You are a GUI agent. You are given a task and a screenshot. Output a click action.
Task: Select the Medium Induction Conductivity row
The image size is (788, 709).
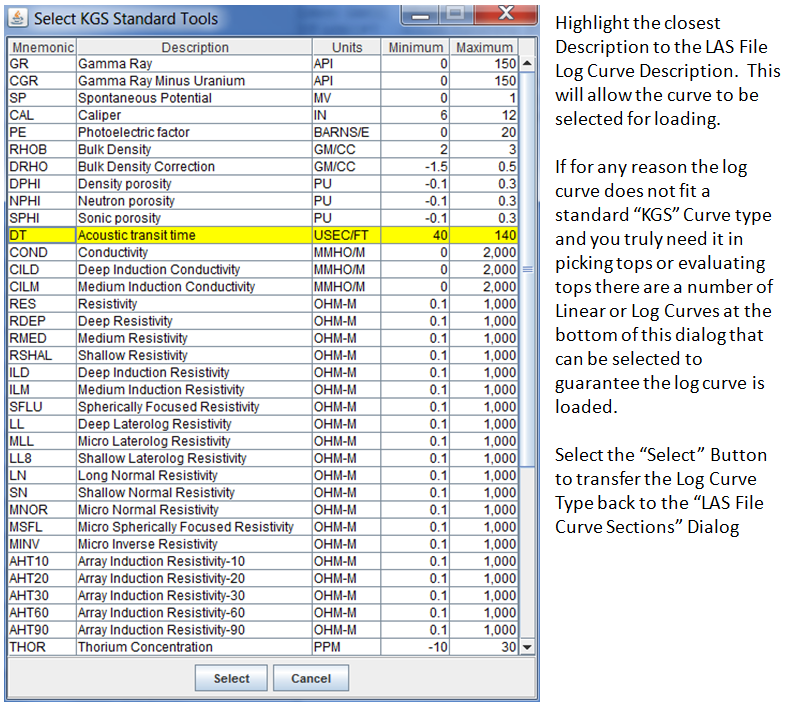tap(263, 286)
